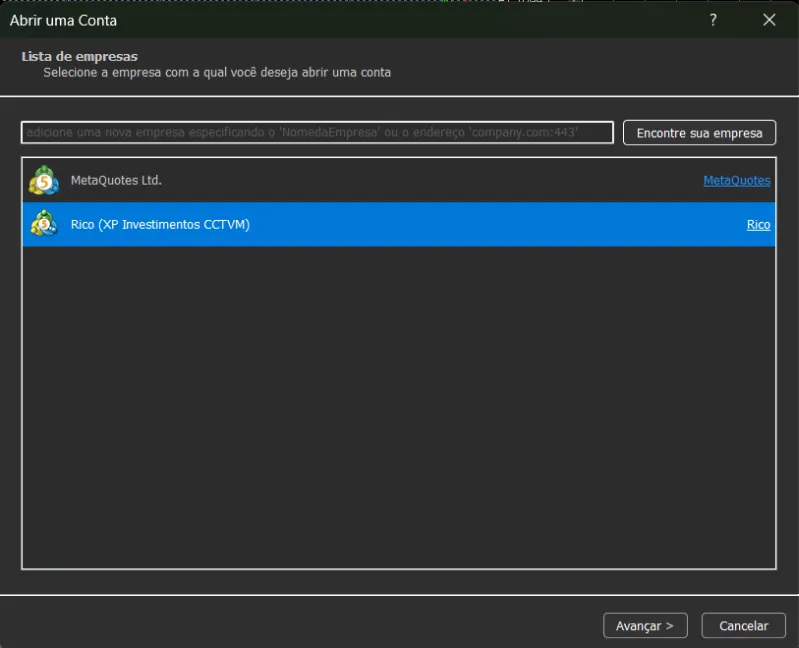Click the Cancelar button
The height and width of the screenshot is (648, 799).
[743, 626]
